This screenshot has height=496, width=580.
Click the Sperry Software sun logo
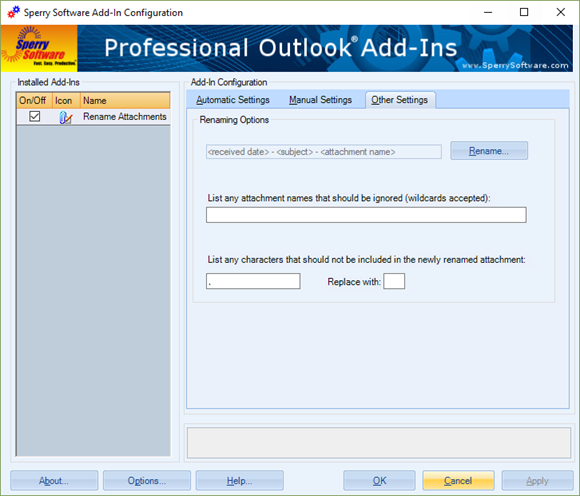(39, 48)
